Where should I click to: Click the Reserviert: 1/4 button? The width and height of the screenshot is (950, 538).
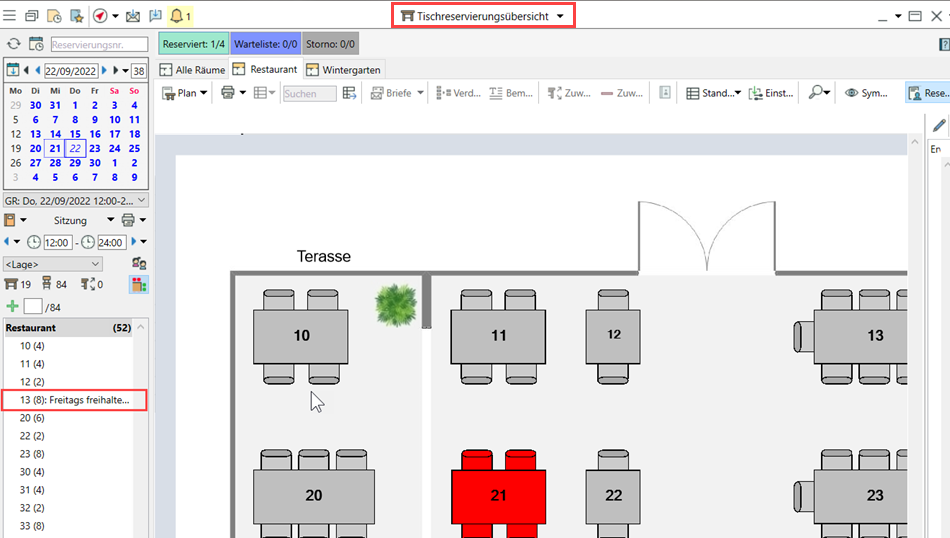[194, 44]
